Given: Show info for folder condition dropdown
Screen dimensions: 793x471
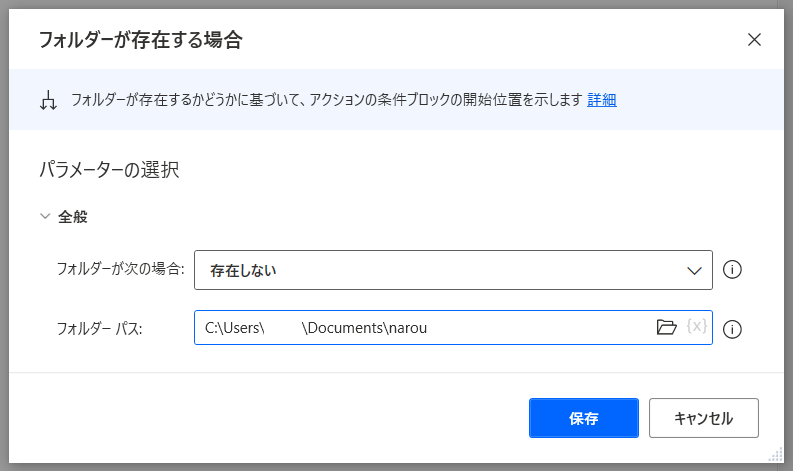Looking at the screenshot, I should (732, 270).
